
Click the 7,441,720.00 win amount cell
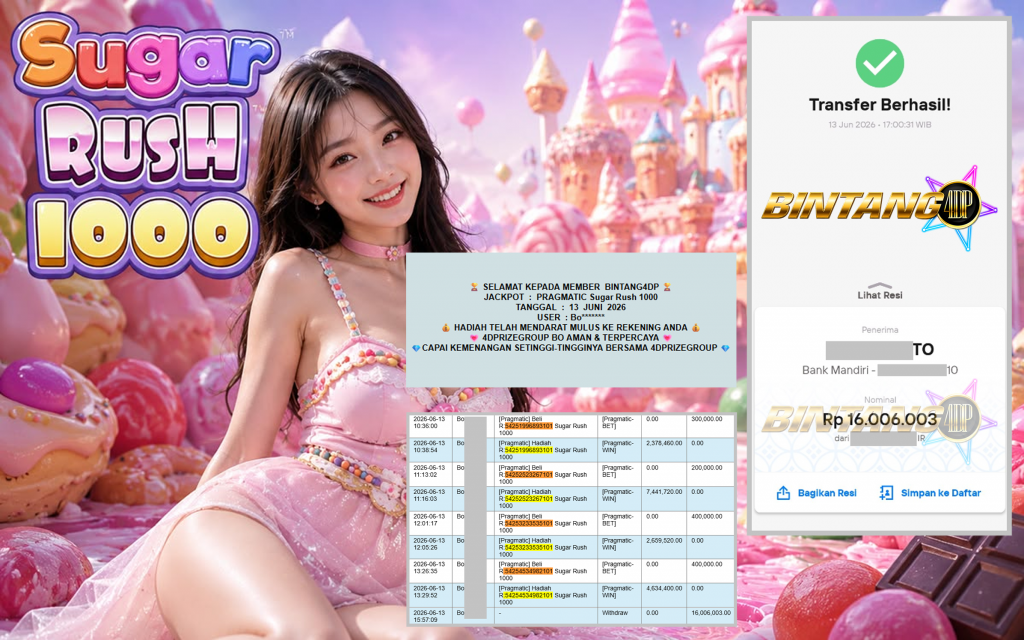(x=664, y=498)
